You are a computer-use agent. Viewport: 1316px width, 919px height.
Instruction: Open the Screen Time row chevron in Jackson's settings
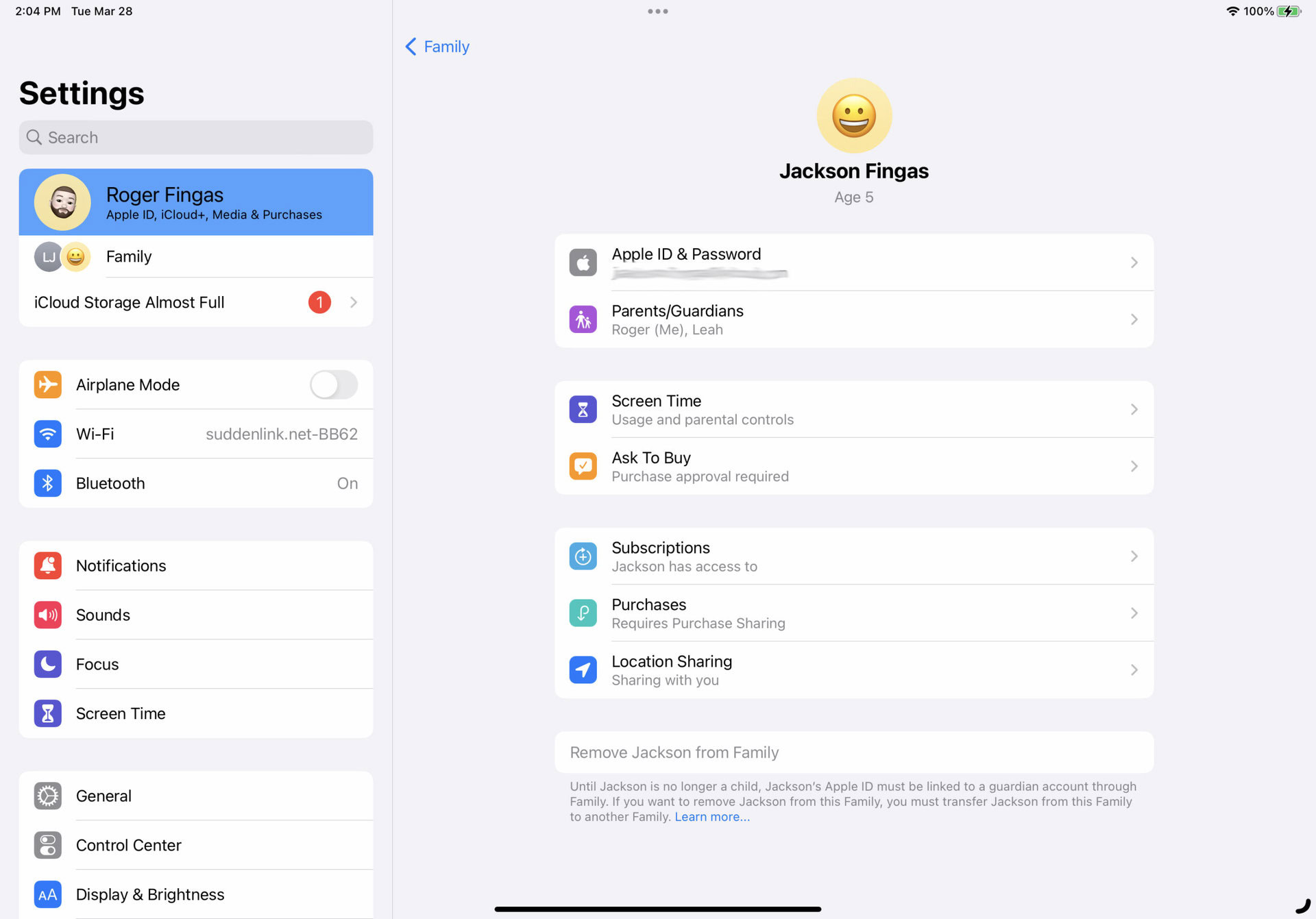pyautogui.click(x=1134, y=409)
